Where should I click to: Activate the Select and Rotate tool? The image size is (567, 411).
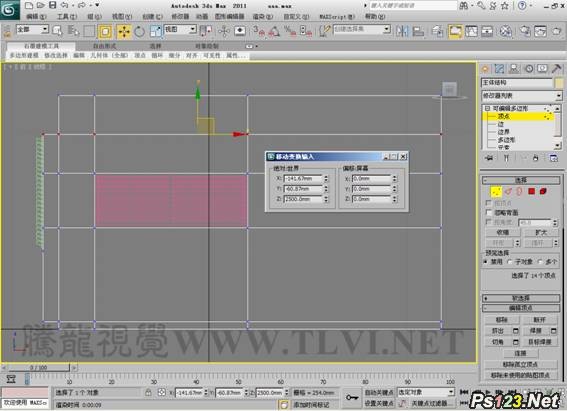pyautogui.click(x=139, y=31)
